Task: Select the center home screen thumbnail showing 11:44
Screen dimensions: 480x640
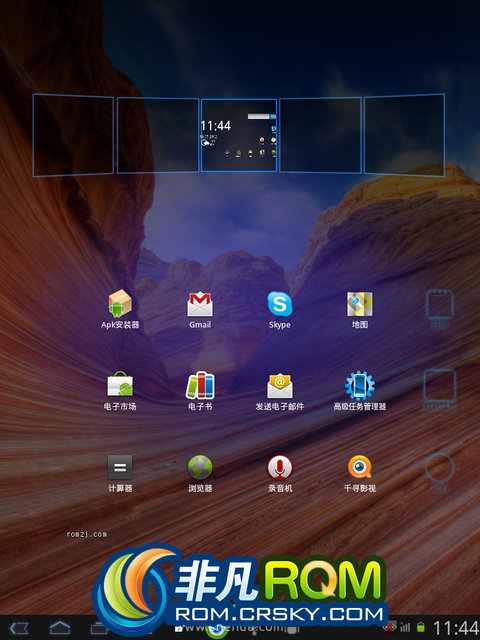Action: (239, 135)
